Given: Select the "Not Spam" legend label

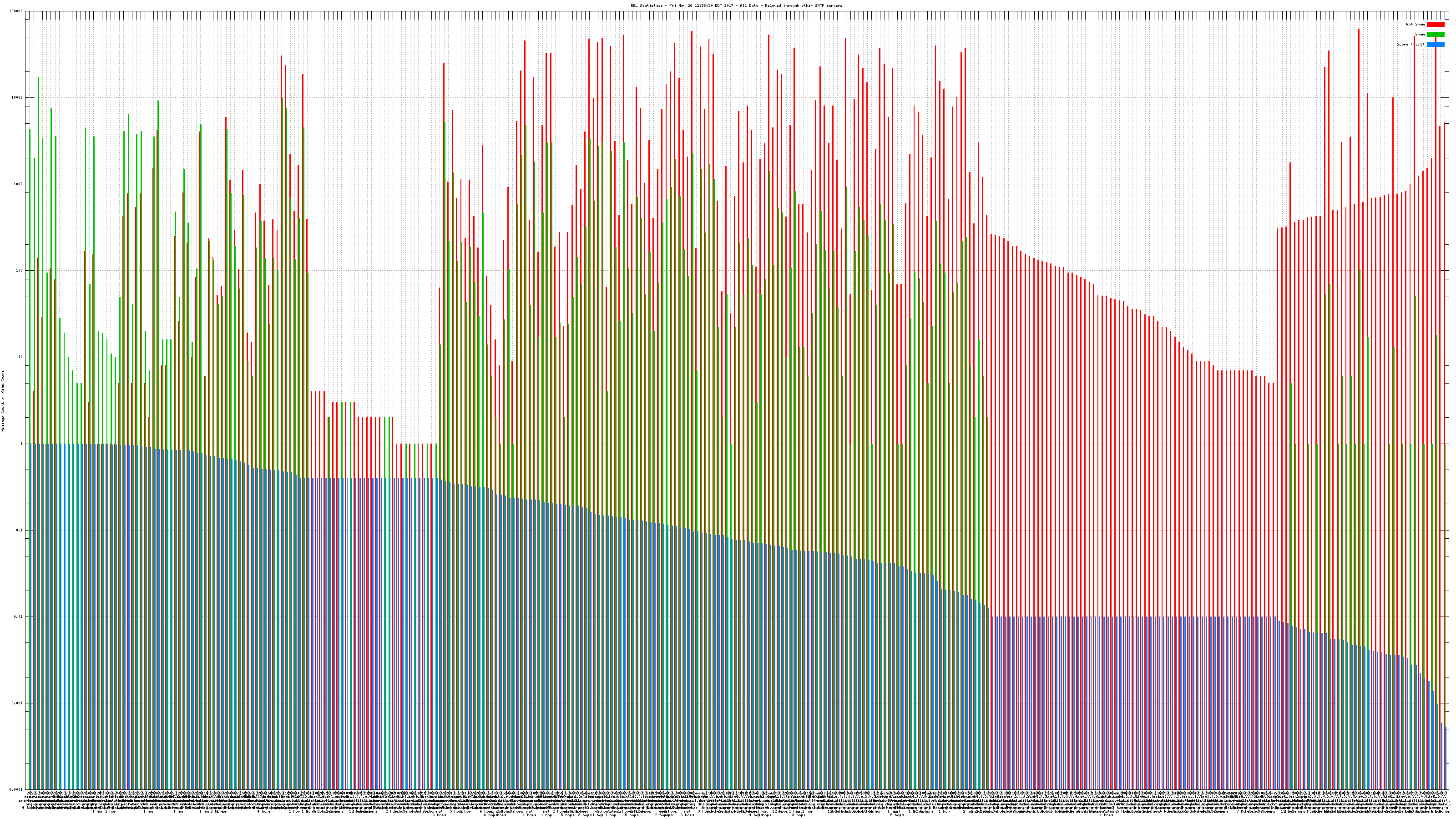Looking at the screenshot, I should (1416, 24).
